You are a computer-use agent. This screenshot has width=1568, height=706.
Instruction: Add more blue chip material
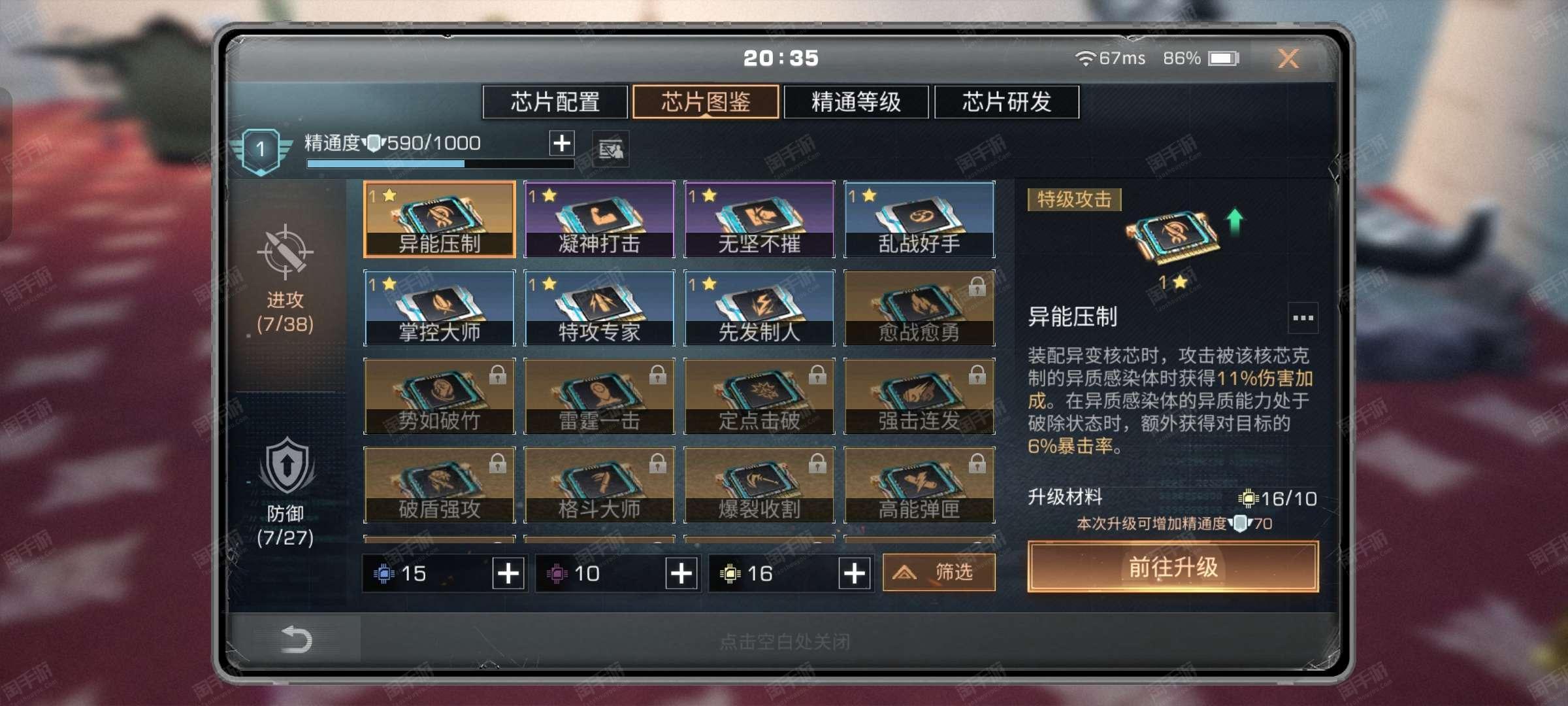pos(508,573)
